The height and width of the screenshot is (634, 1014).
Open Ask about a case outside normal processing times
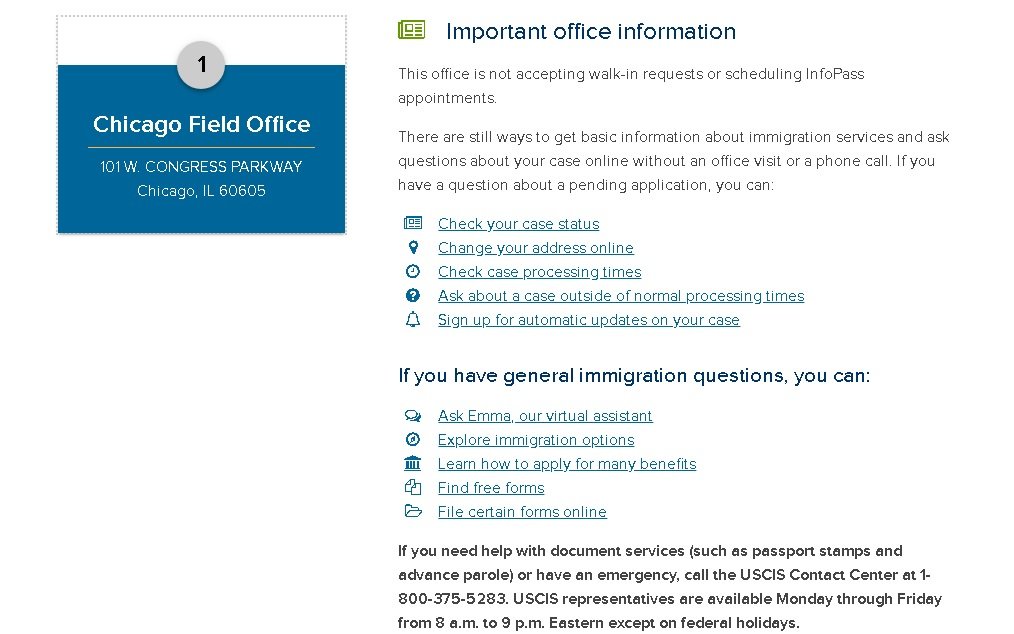coord(621,296)
